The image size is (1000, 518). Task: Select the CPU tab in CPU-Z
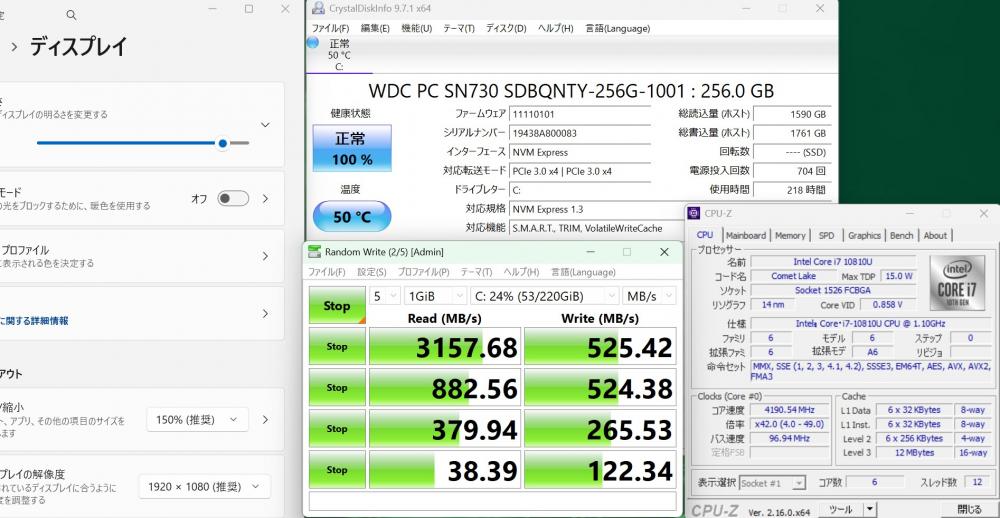705,235
